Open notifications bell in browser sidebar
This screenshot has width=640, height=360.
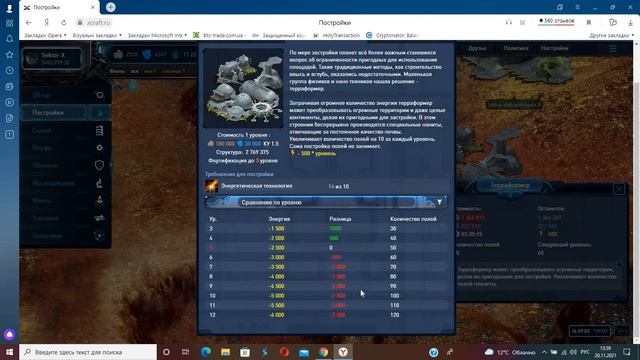click(9, 39)
